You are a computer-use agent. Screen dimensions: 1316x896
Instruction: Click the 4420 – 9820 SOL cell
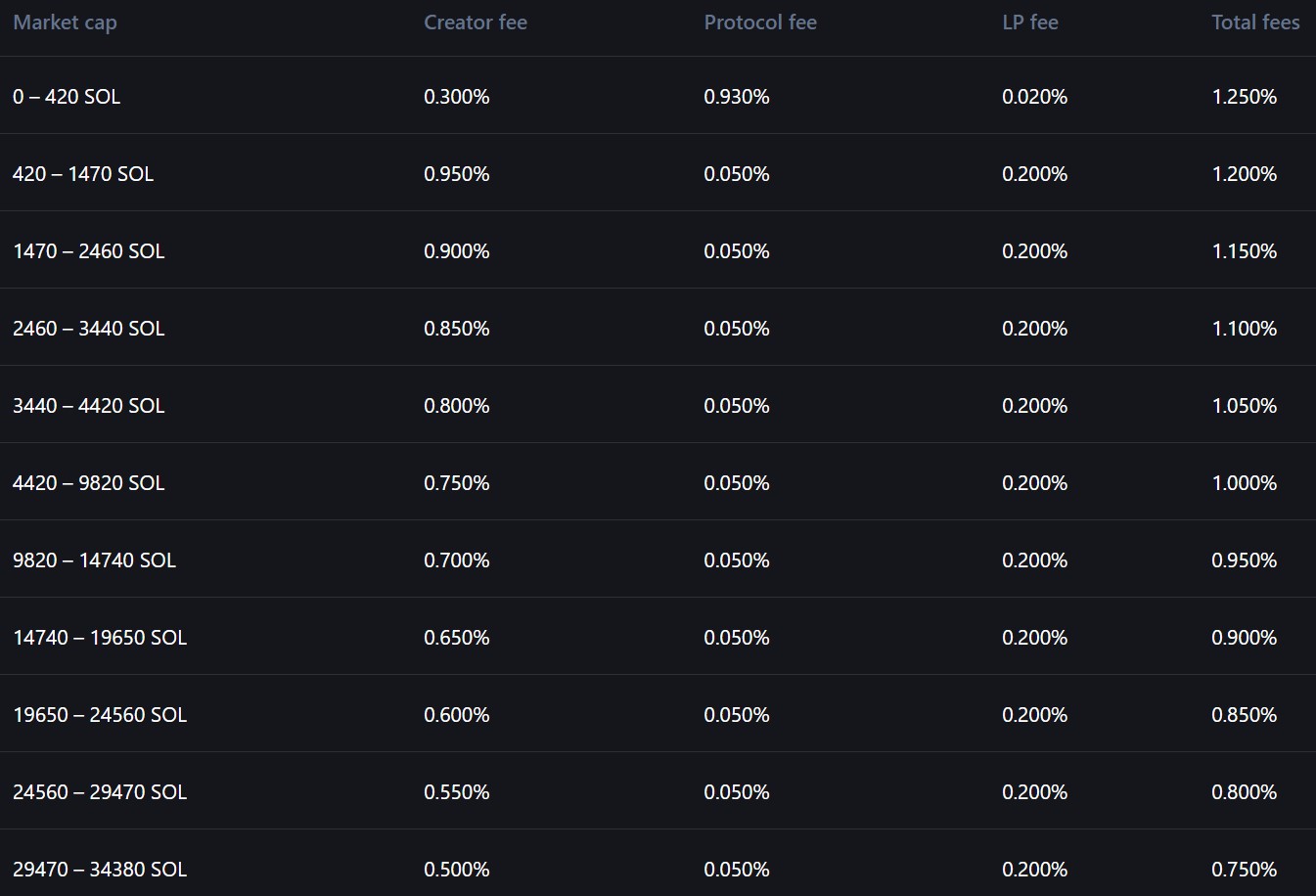pos(88,483)
